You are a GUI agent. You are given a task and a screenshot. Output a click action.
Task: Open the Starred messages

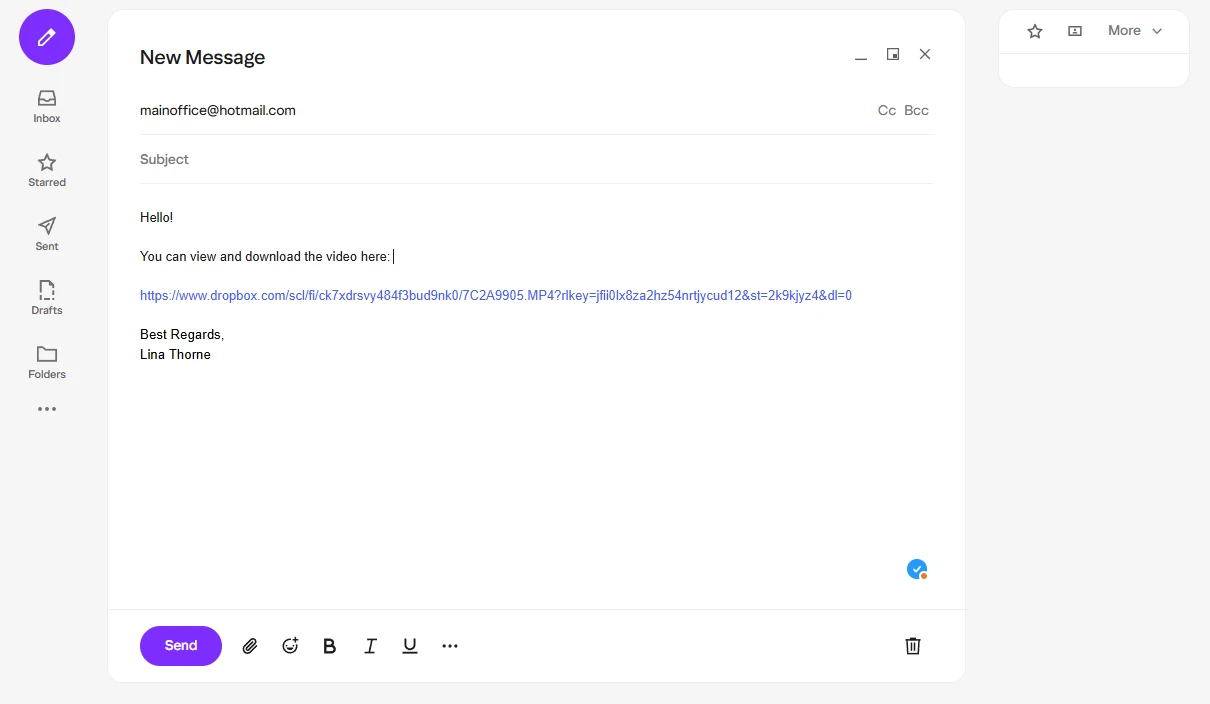point(47,170)
